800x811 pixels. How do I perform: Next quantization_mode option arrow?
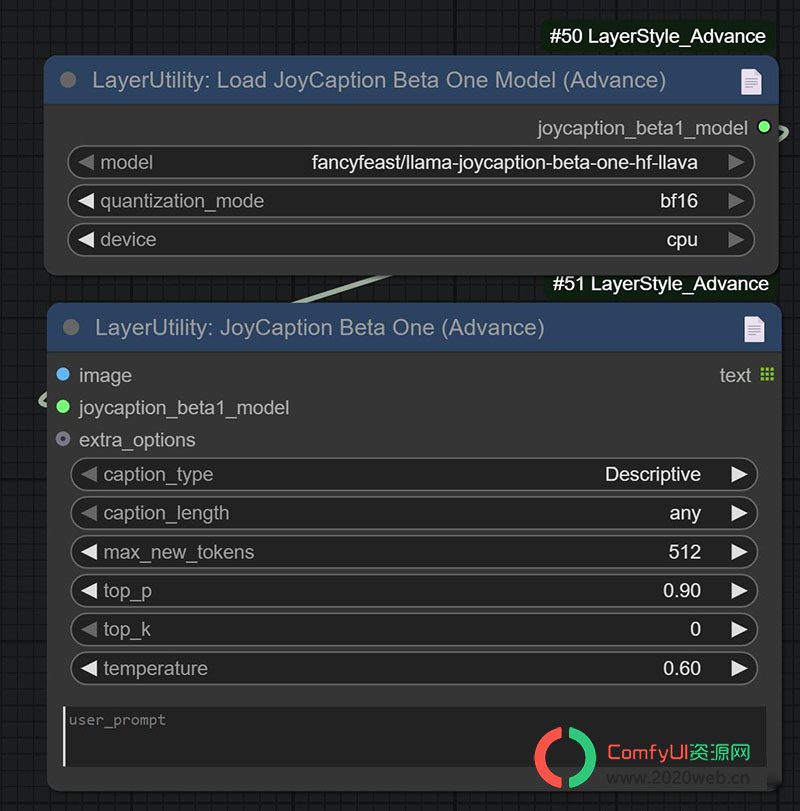tap(736, 201)
